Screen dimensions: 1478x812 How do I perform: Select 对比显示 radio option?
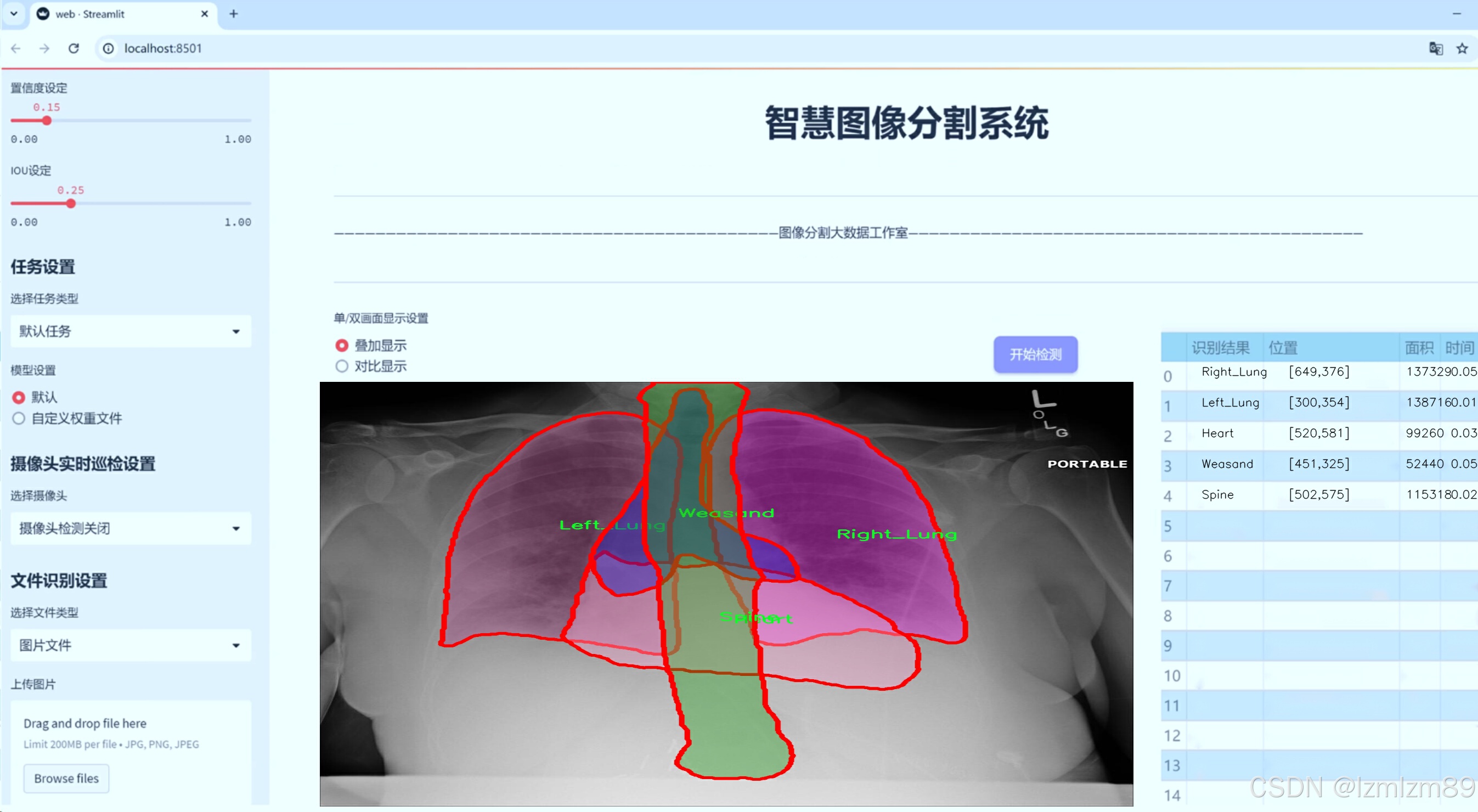pos(342,366)
